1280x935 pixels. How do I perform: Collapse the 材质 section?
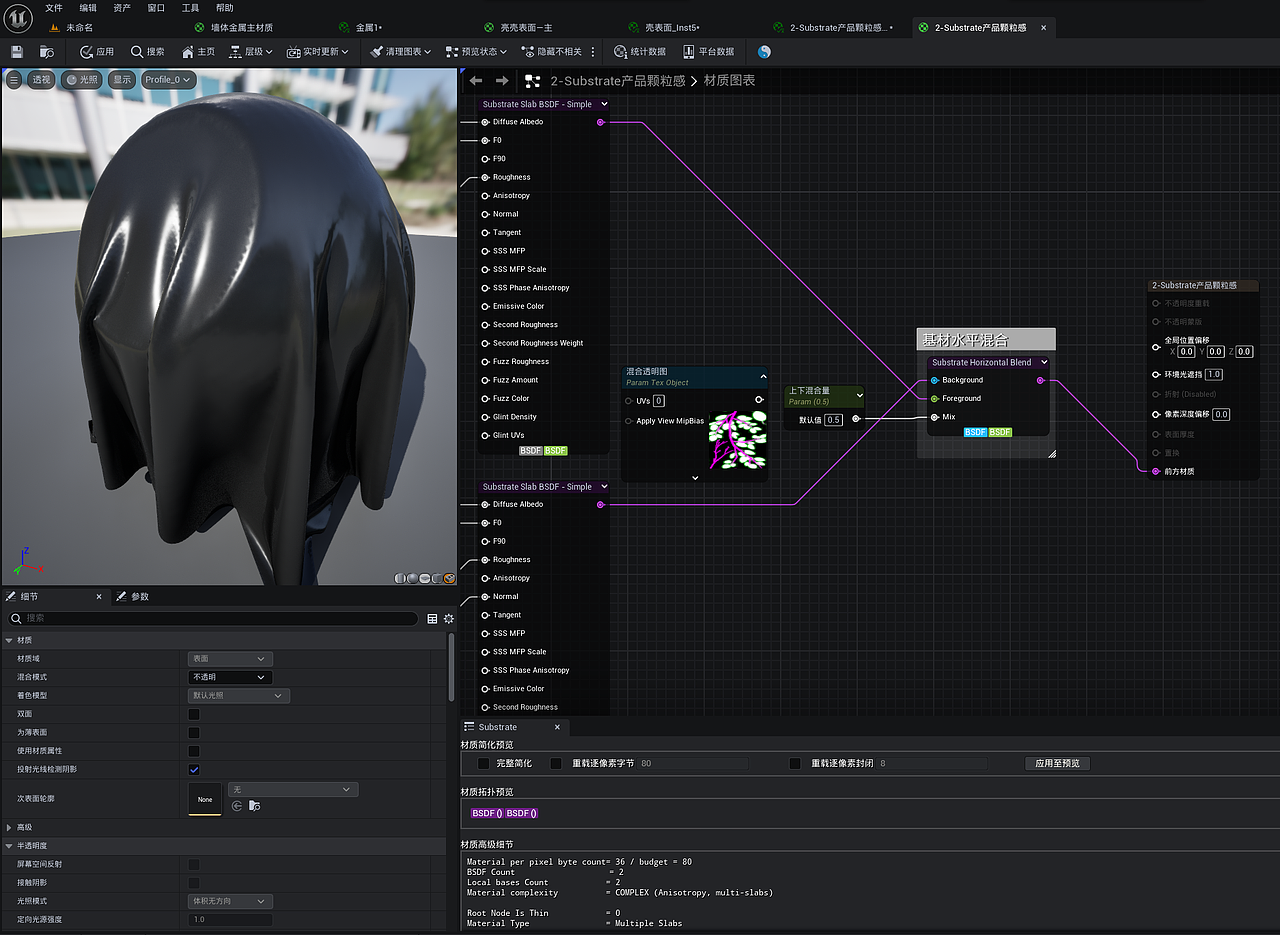point(10,640)
